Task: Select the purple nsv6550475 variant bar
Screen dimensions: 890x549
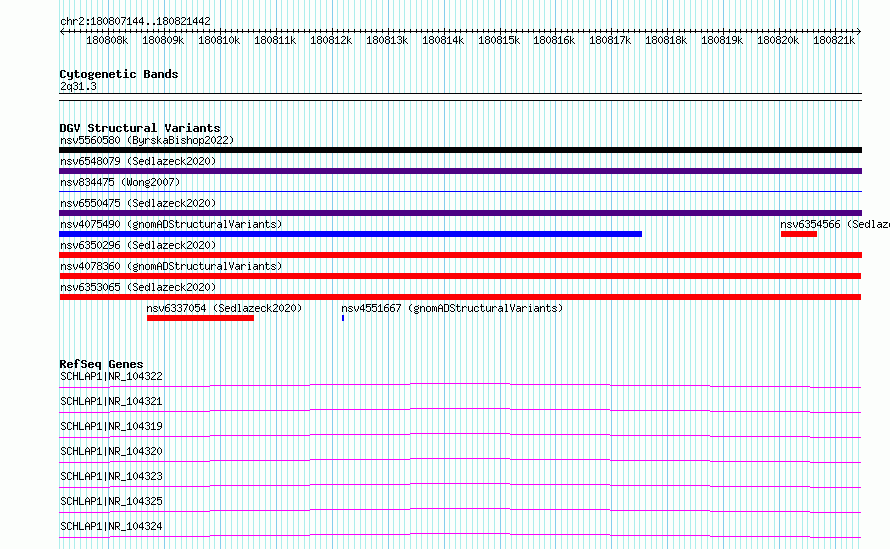Action: 460,213
